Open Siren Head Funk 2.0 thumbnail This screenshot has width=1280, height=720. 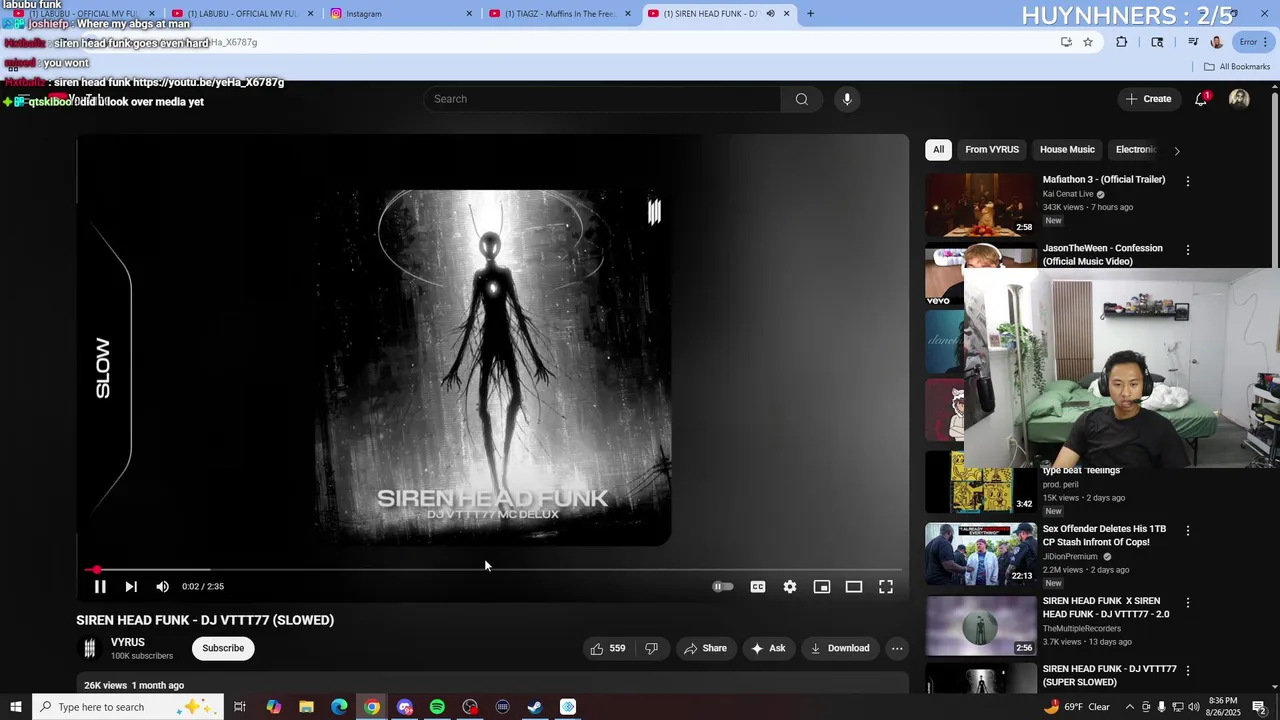point(981,626)
